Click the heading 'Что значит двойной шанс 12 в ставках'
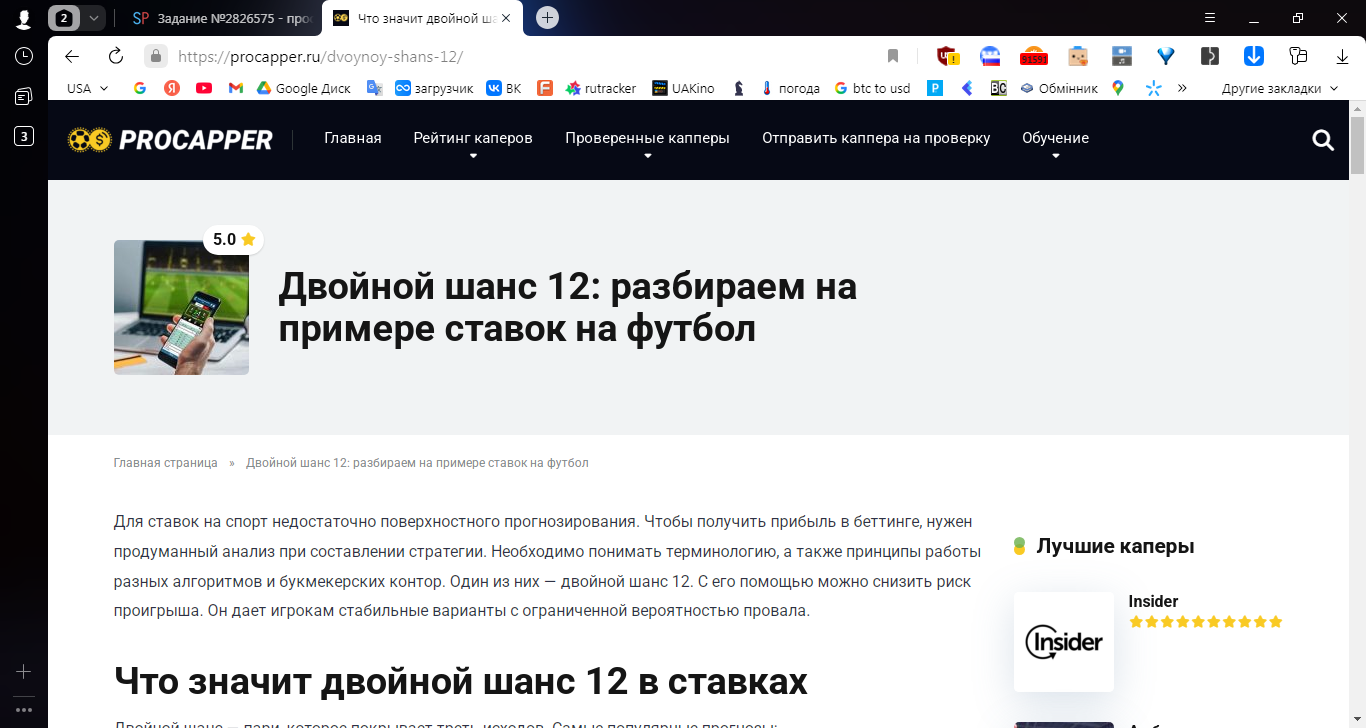1366x728 pixels. click(461, 681)
